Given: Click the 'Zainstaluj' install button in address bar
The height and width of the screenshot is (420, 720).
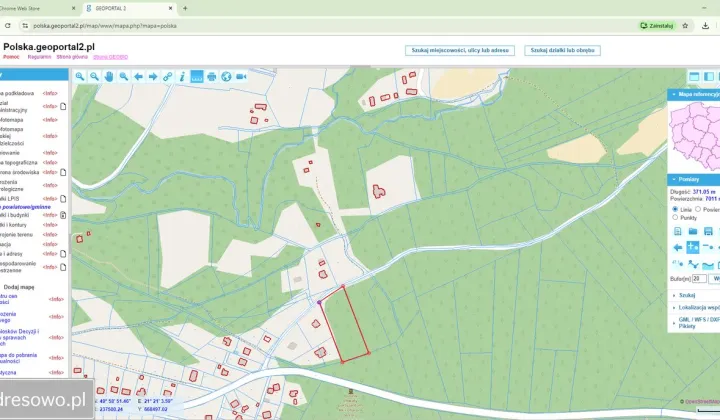Looking at the screenshot, I should point(657,26).
